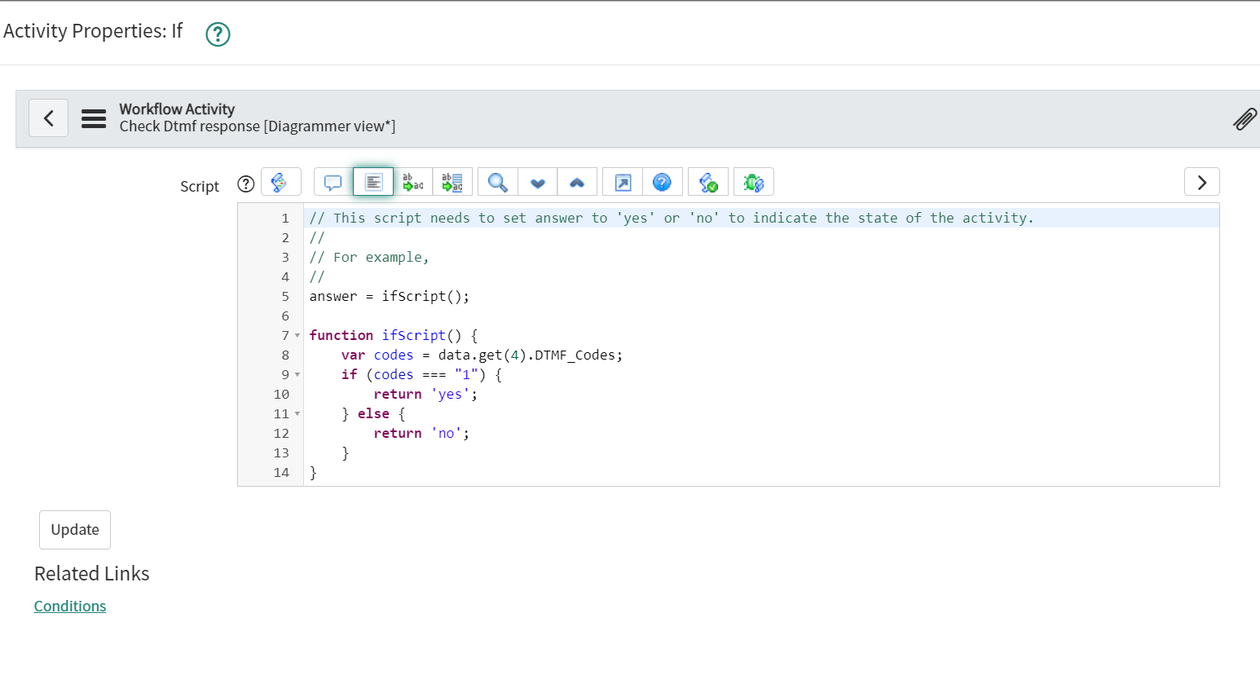
Task: Open the editor help blue question icon
Action: 662,182
